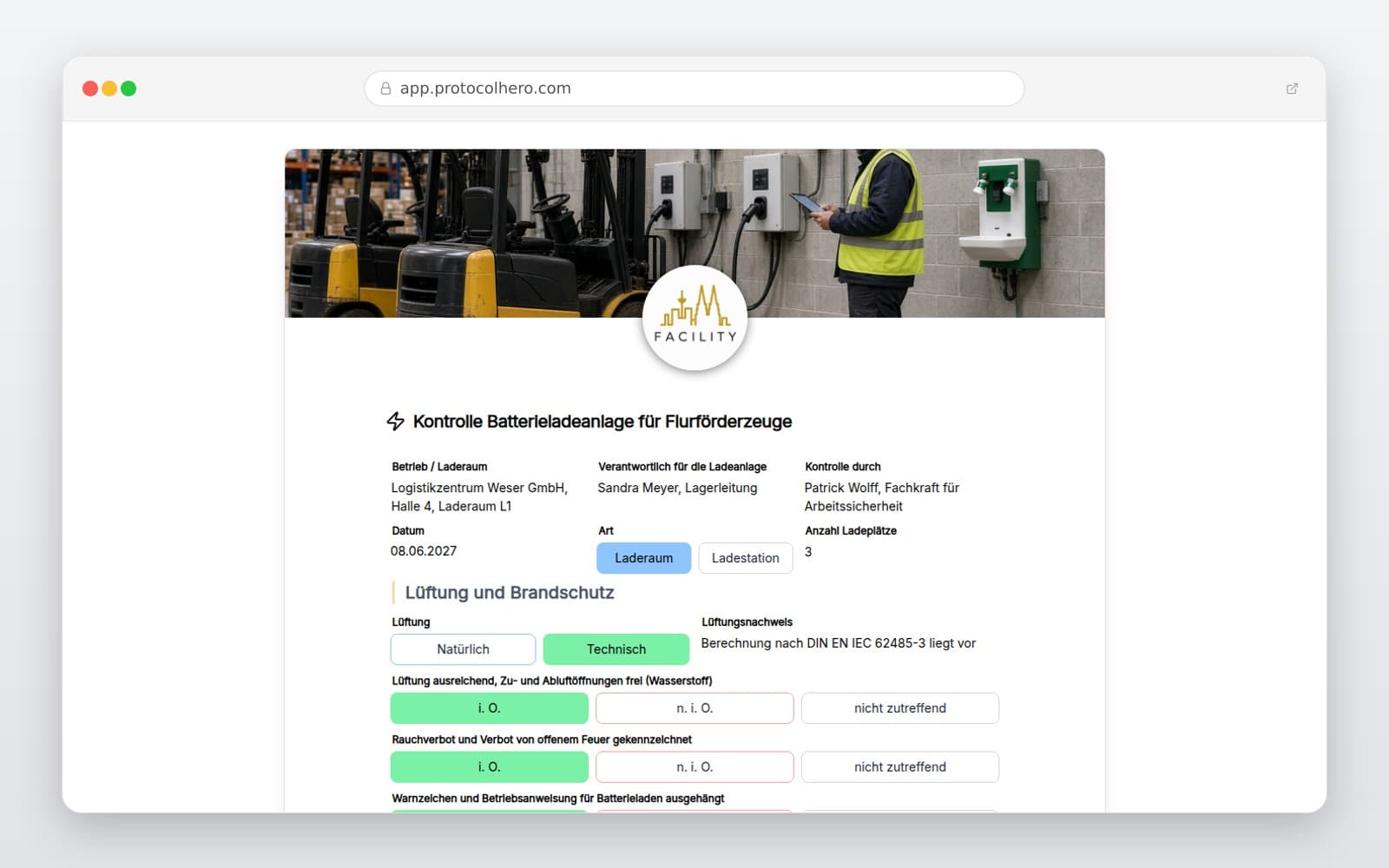1389x868 pixels.
Task: Click the Datum value 08.06.2027
Action: [424, 551]
